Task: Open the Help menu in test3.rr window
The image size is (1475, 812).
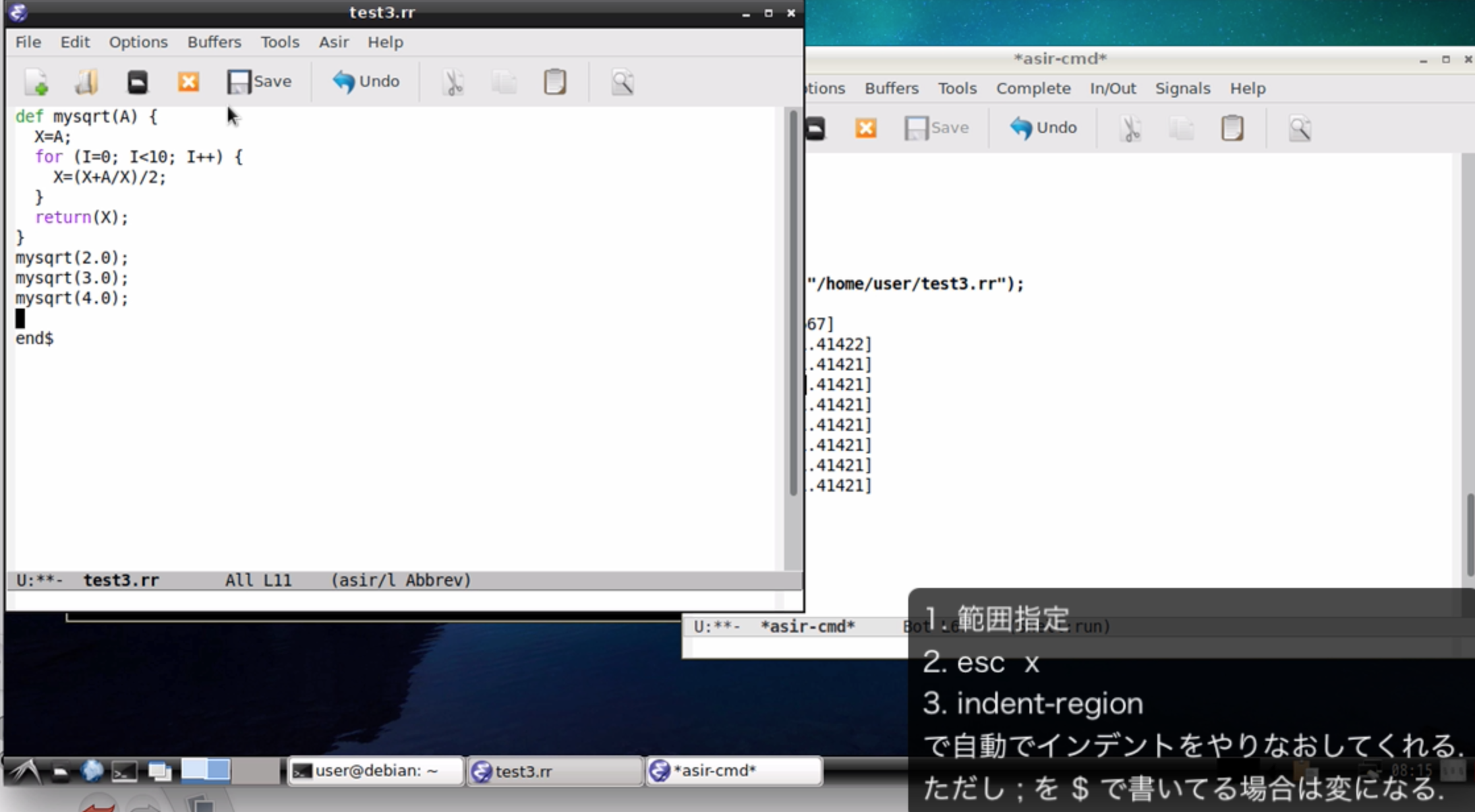Action: pos(385,42)
